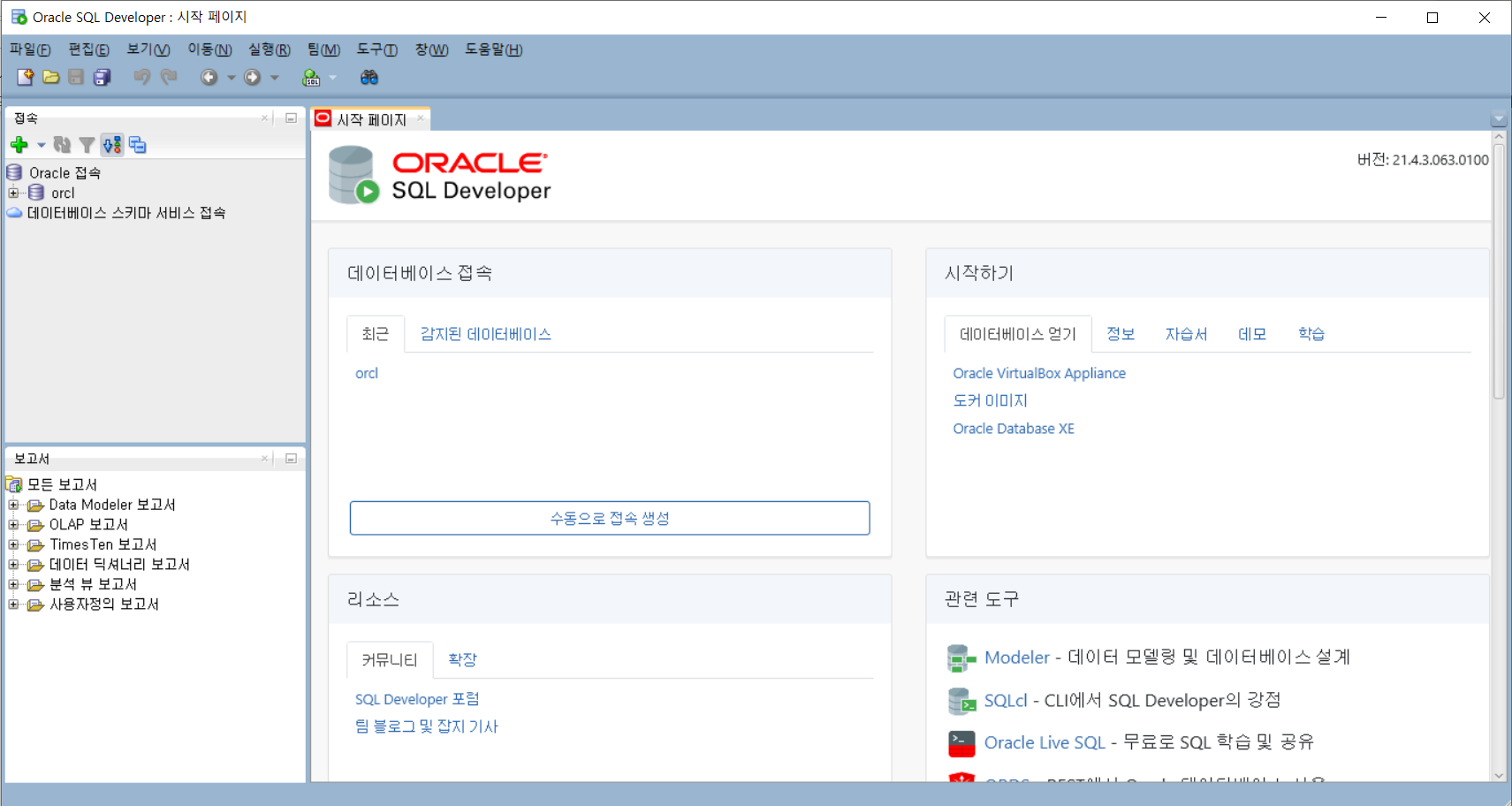Click the binoculars Find DB Object icon

(369, 77)
